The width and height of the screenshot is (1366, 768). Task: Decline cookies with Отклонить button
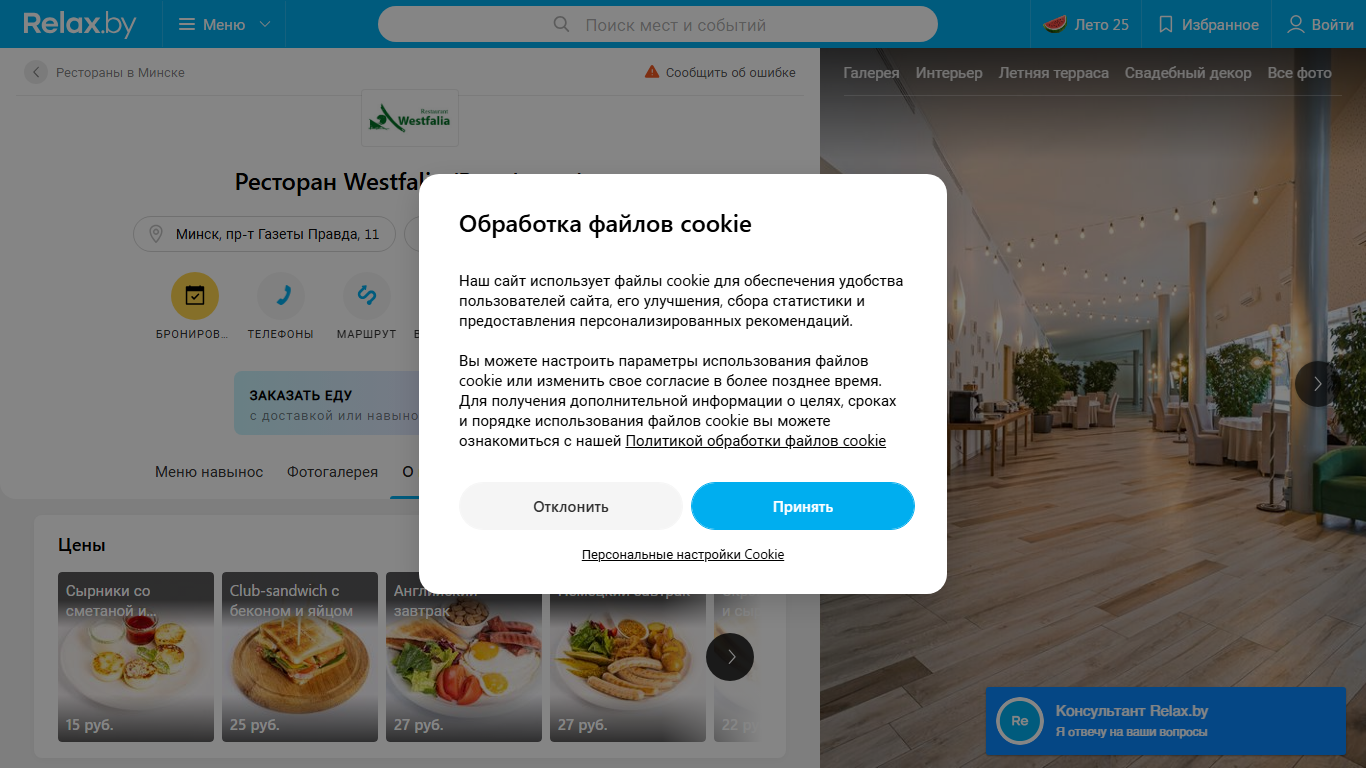pos(571,506)
